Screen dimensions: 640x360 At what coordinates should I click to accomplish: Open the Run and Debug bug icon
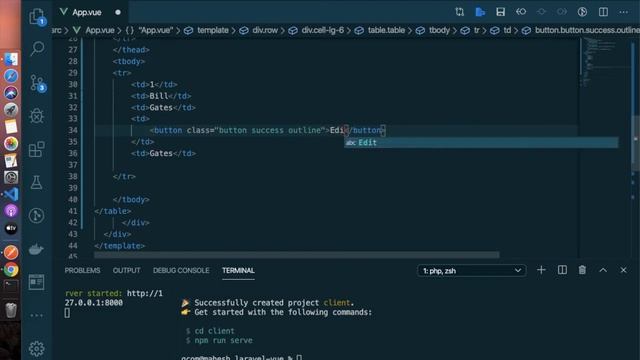[x=37, y=116]
